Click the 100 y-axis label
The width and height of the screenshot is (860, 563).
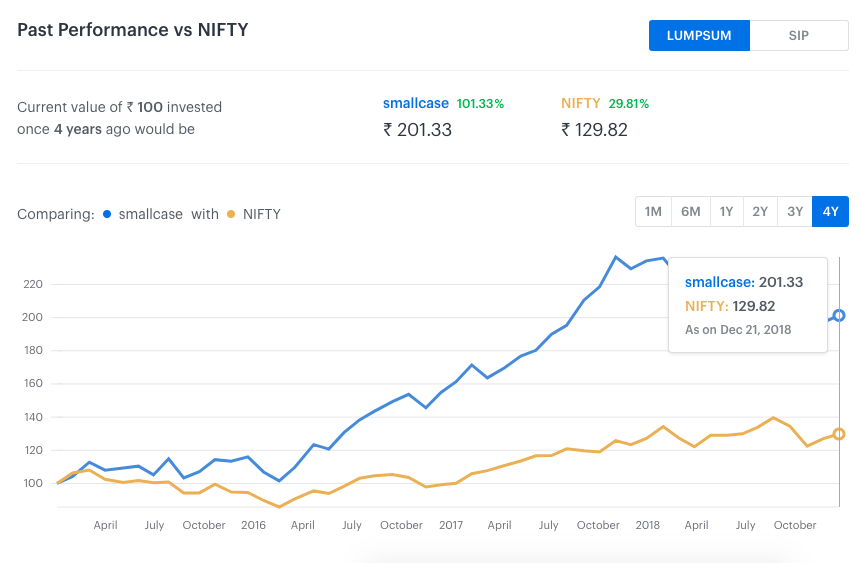click(x=33, y=483)
